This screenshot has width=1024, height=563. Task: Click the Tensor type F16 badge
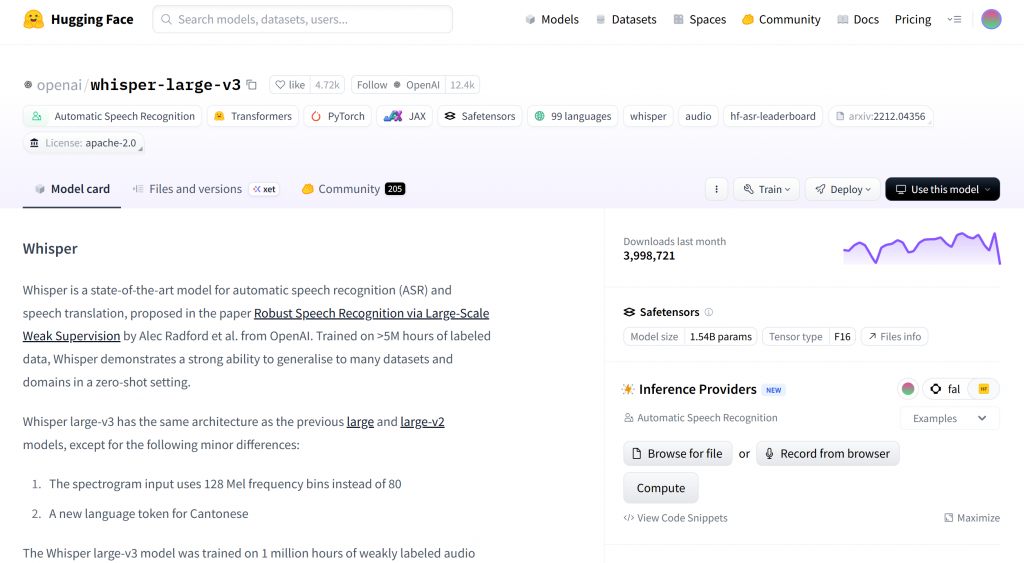coord(808,336)
